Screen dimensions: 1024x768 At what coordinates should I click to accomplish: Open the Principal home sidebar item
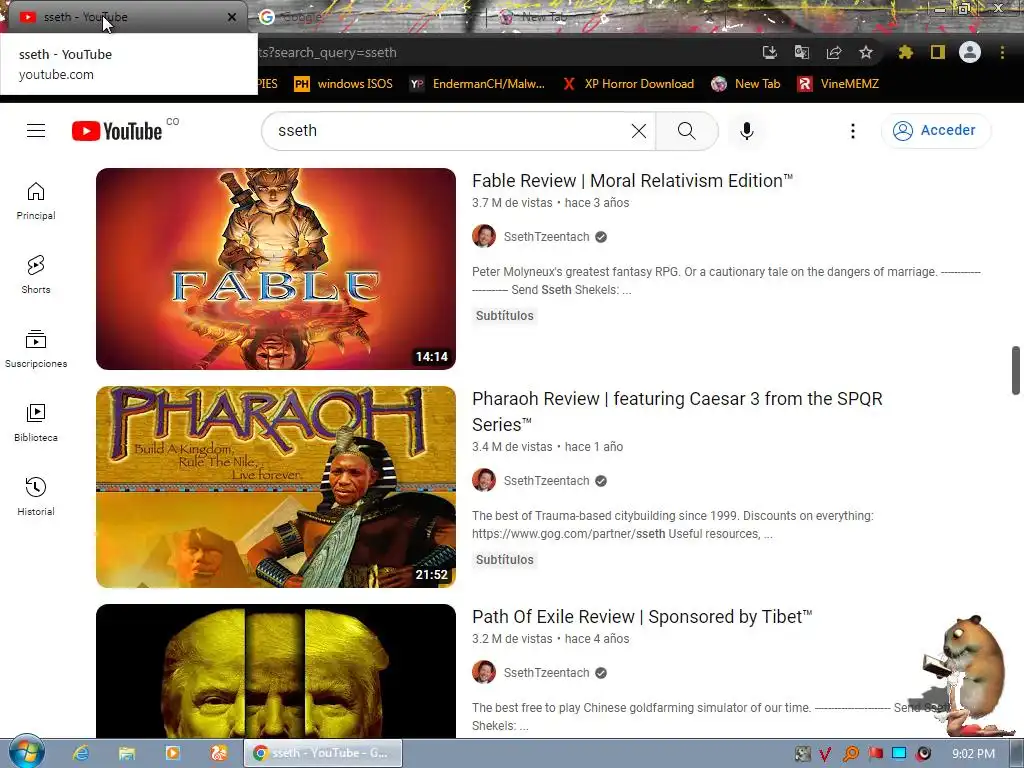[36, 201]
